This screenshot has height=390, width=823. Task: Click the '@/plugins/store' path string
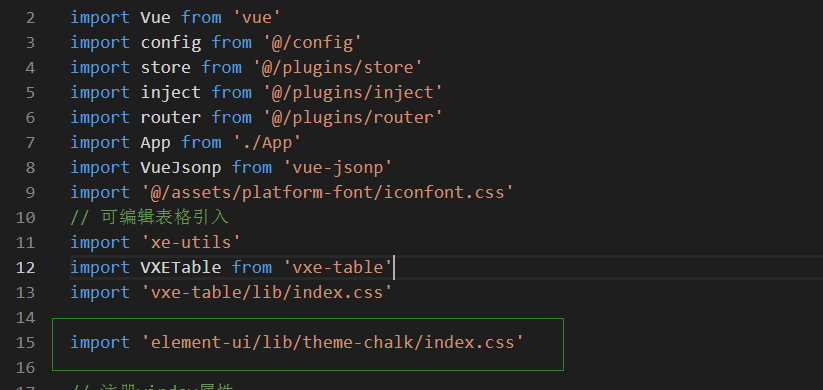(337, 68)
